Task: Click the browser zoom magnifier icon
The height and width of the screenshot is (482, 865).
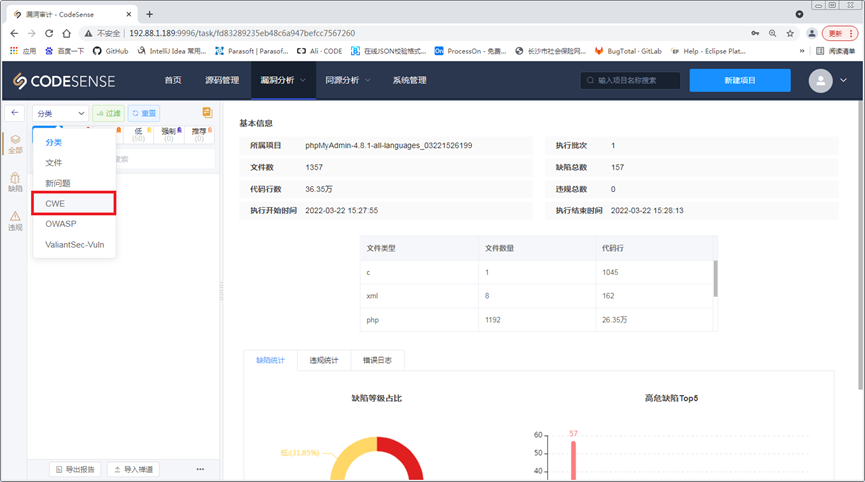Action: click(x=772, y=33)
